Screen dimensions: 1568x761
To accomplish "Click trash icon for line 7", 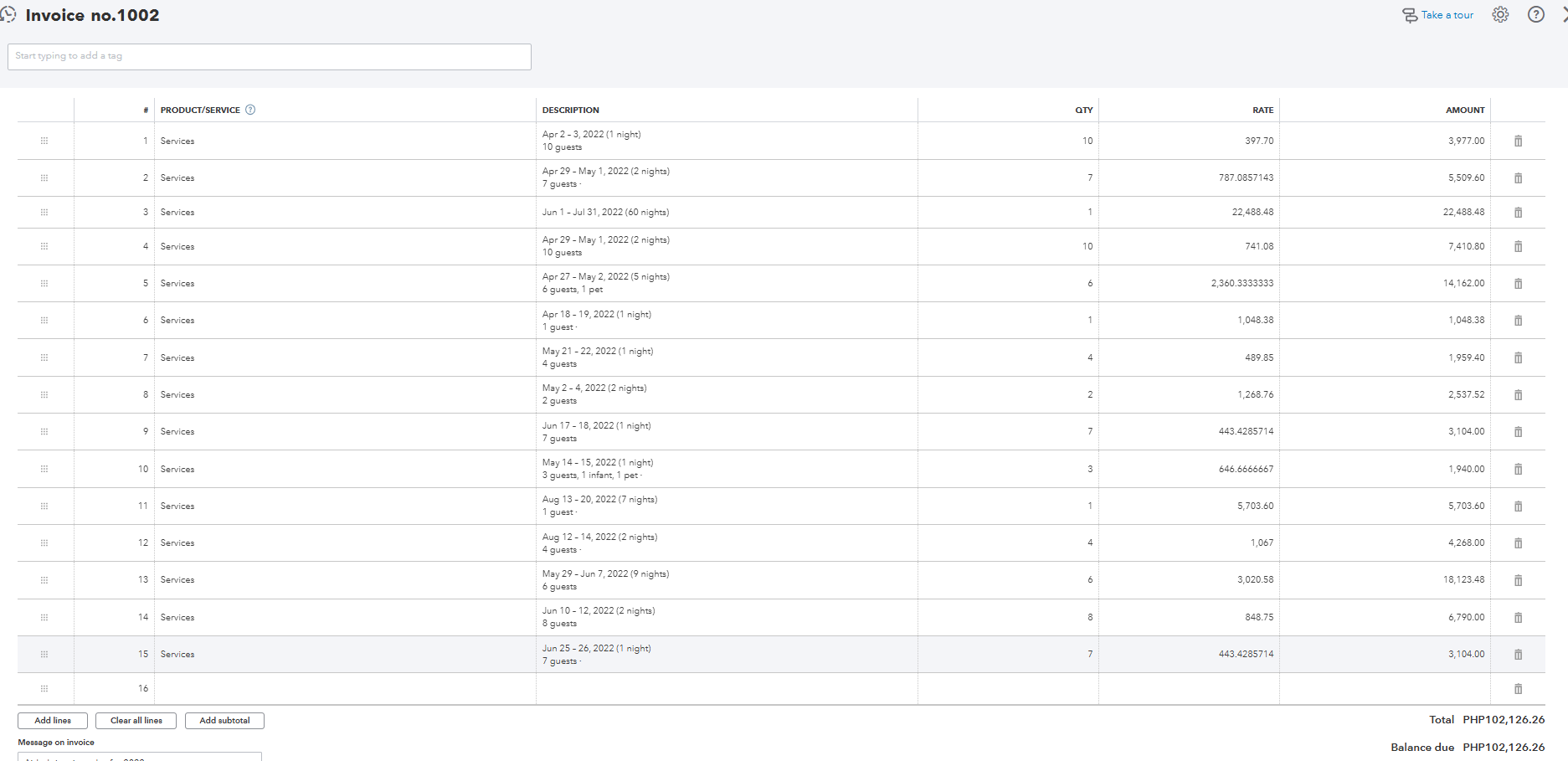I will 1518,358.
